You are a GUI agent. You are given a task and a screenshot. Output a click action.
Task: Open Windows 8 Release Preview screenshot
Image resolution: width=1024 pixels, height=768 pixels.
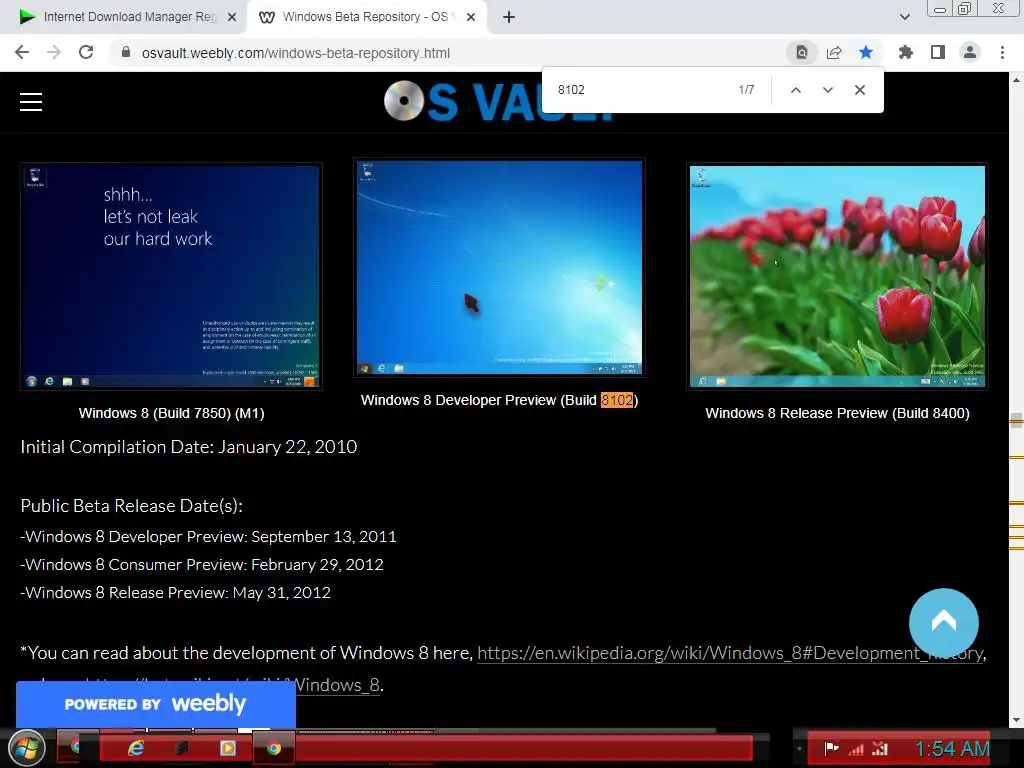tap(837, 276)
